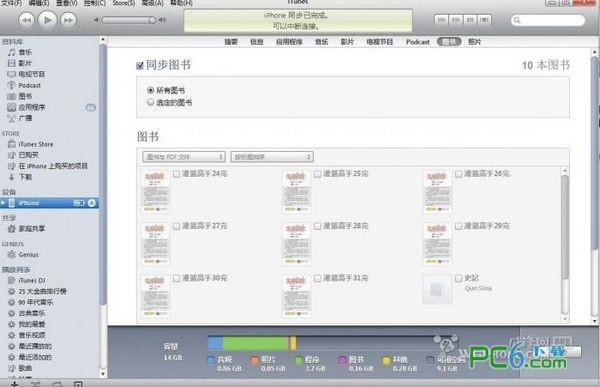Viewport: 600px width, 387px height.
Task: Toggle 同步图书 sync books checkbox
Action: pos(140,65)
